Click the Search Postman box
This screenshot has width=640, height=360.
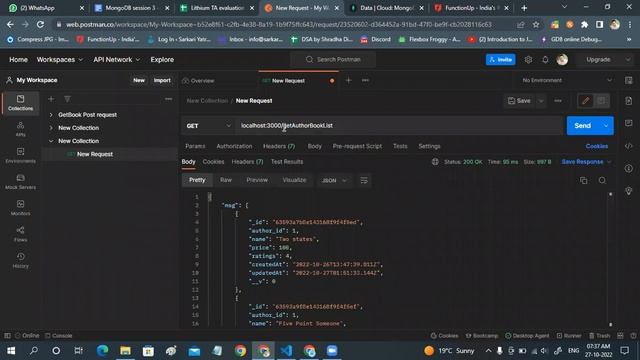pyautogui.click(x=333, y=60)
